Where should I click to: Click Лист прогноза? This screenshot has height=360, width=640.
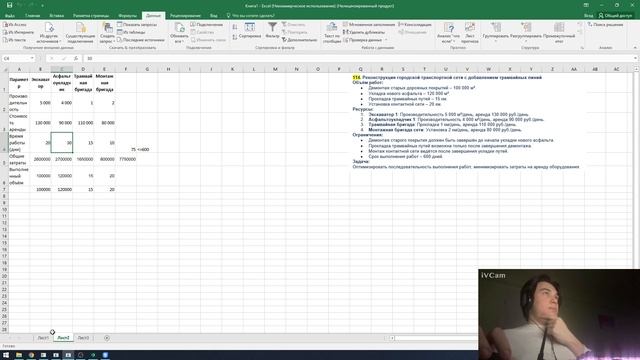pos(470,33)
